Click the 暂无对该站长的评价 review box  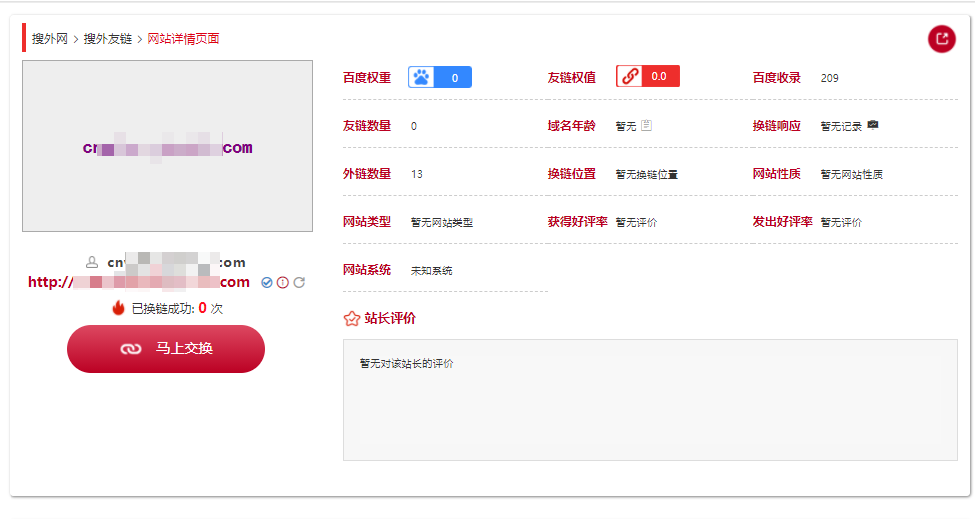649,399
